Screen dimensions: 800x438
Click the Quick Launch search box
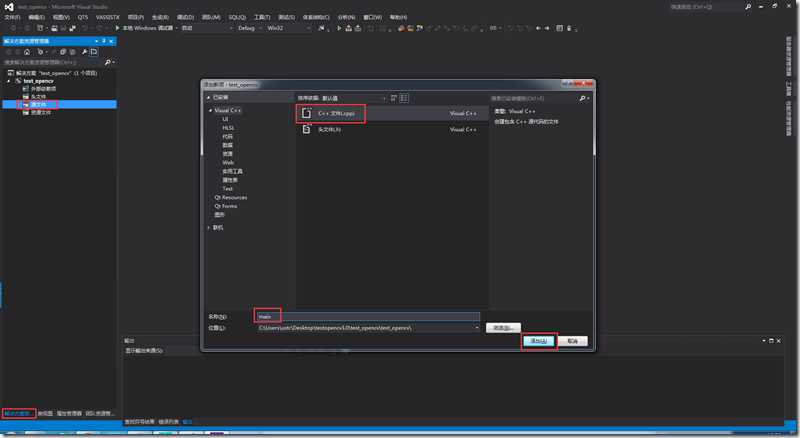tap(706, 7)
